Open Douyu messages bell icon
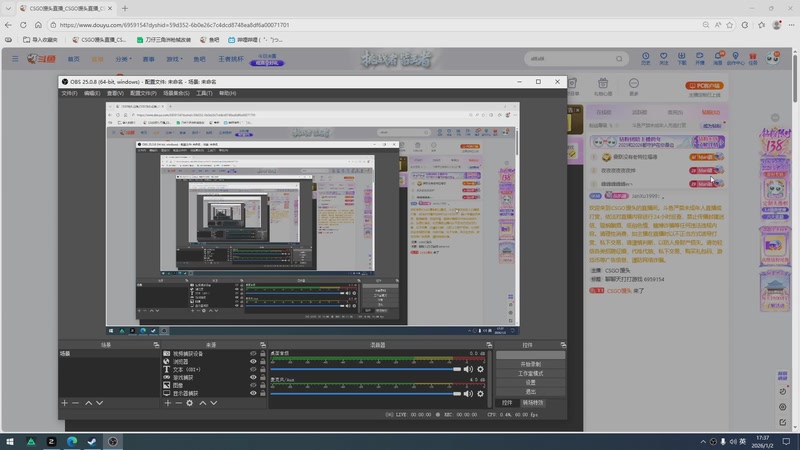The width and height of the screenshot is (800, 450). pyautogui.click(x=718, y=58)
